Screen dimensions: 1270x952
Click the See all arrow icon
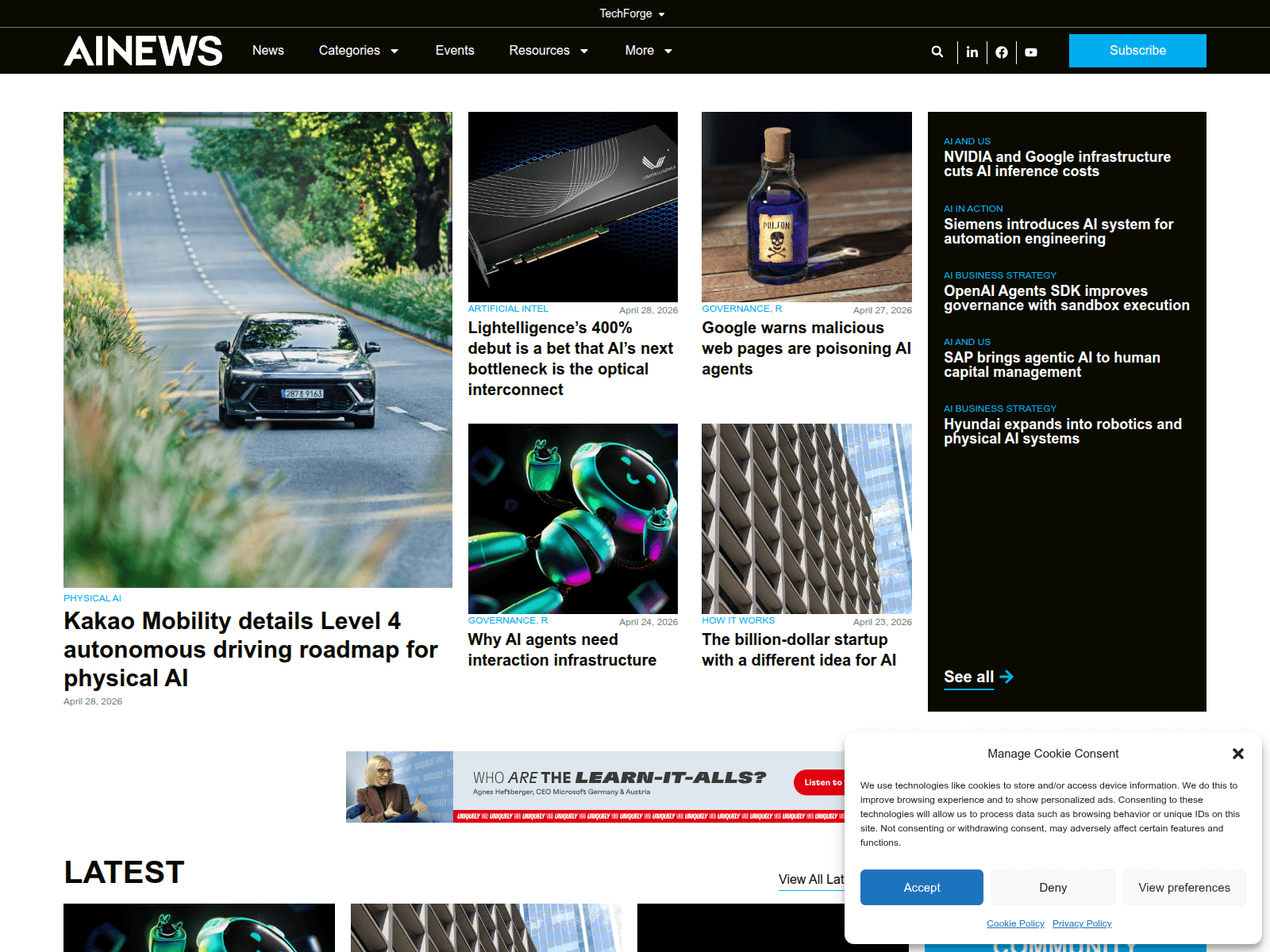pyautogui.click(x=1006, y=677)
